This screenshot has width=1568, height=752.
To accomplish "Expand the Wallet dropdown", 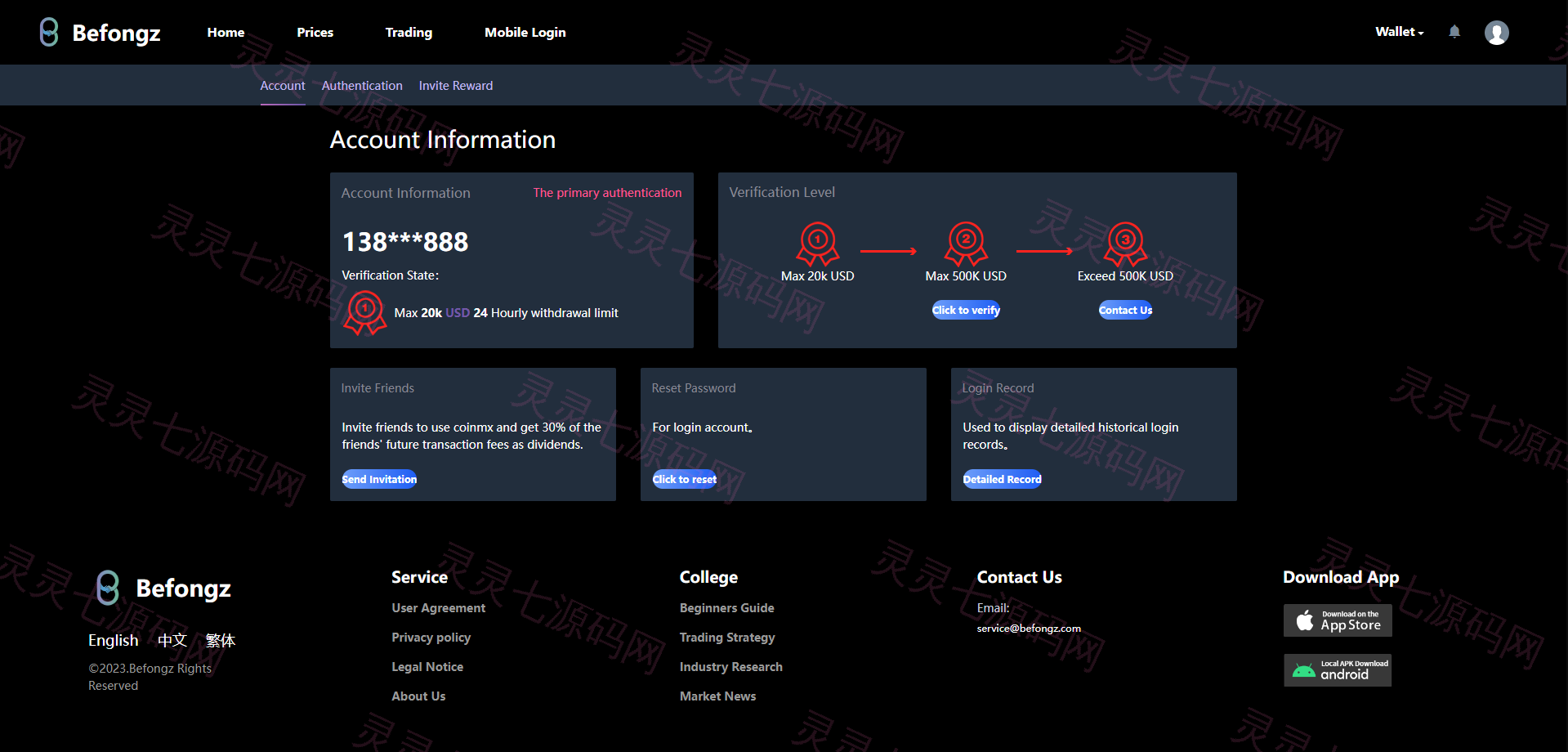I will pos(1399,32).
